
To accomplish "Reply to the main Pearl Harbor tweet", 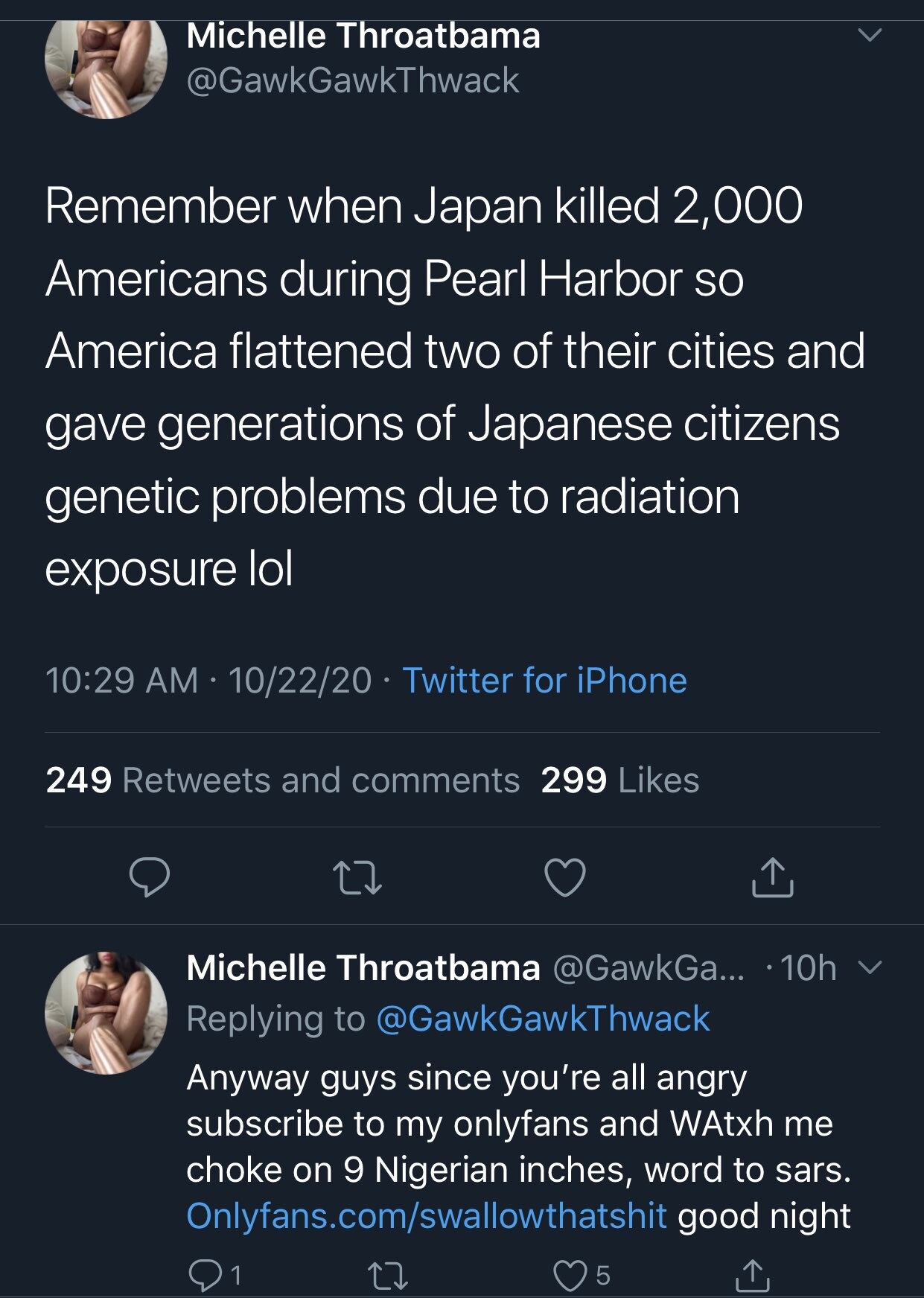I will click(x=149, y=877).
